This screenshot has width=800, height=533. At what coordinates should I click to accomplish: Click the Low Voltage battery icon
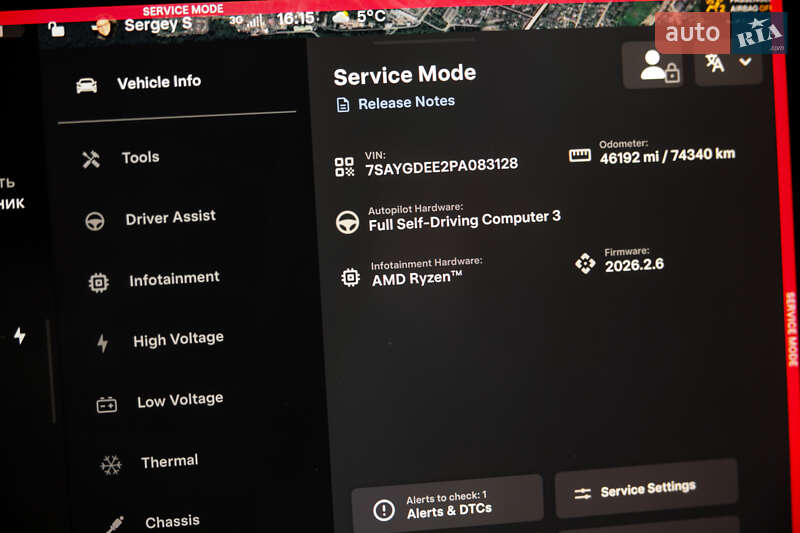pos(107,405)
